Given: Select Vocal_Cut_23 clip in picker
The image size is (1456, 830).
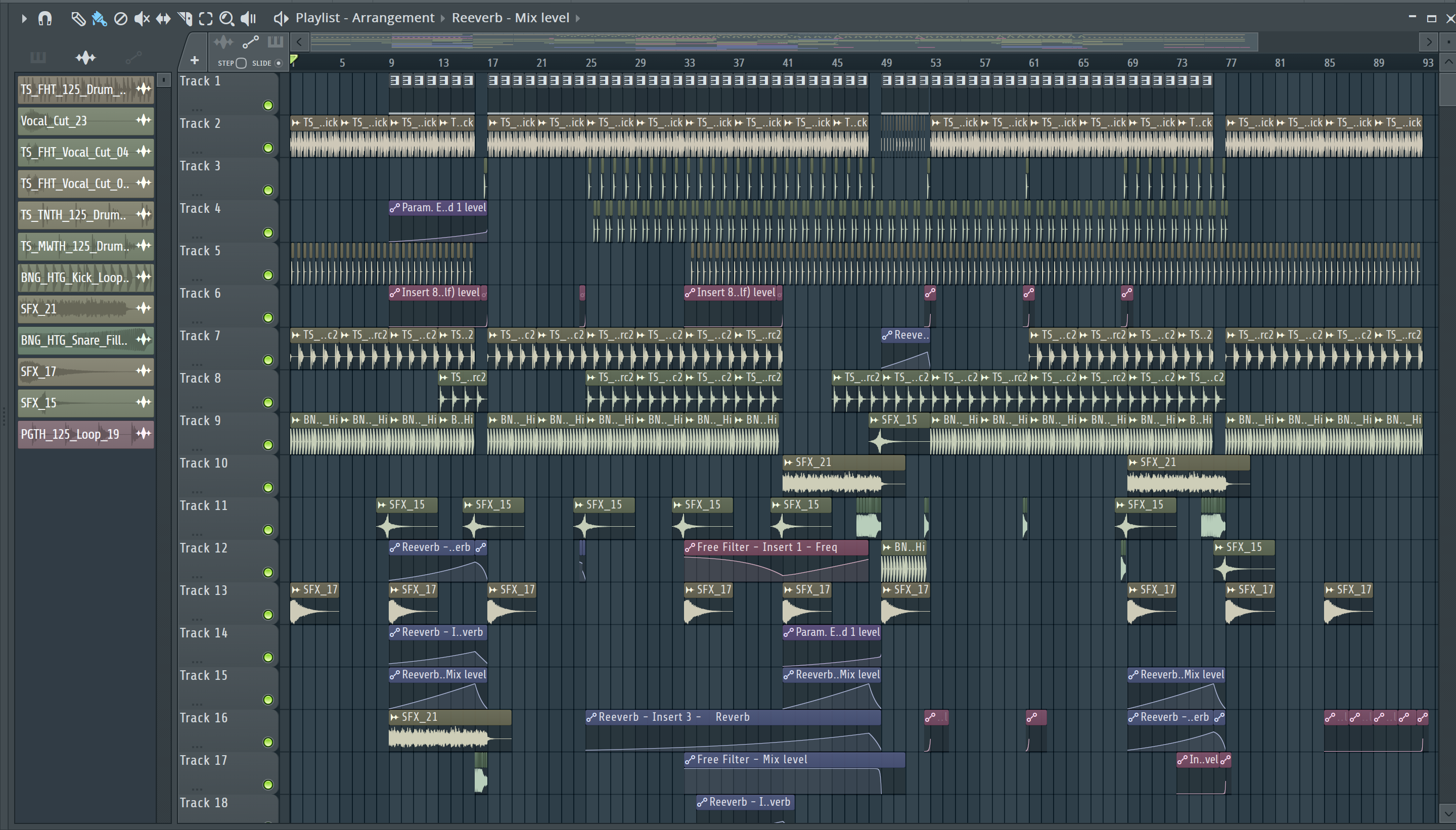Looking at the screenshot, I should (x=85, y=121).
